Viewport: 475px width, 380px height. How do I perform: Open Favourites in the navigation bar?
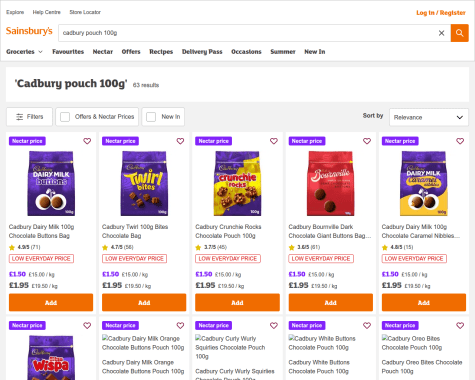coord(68,52)
